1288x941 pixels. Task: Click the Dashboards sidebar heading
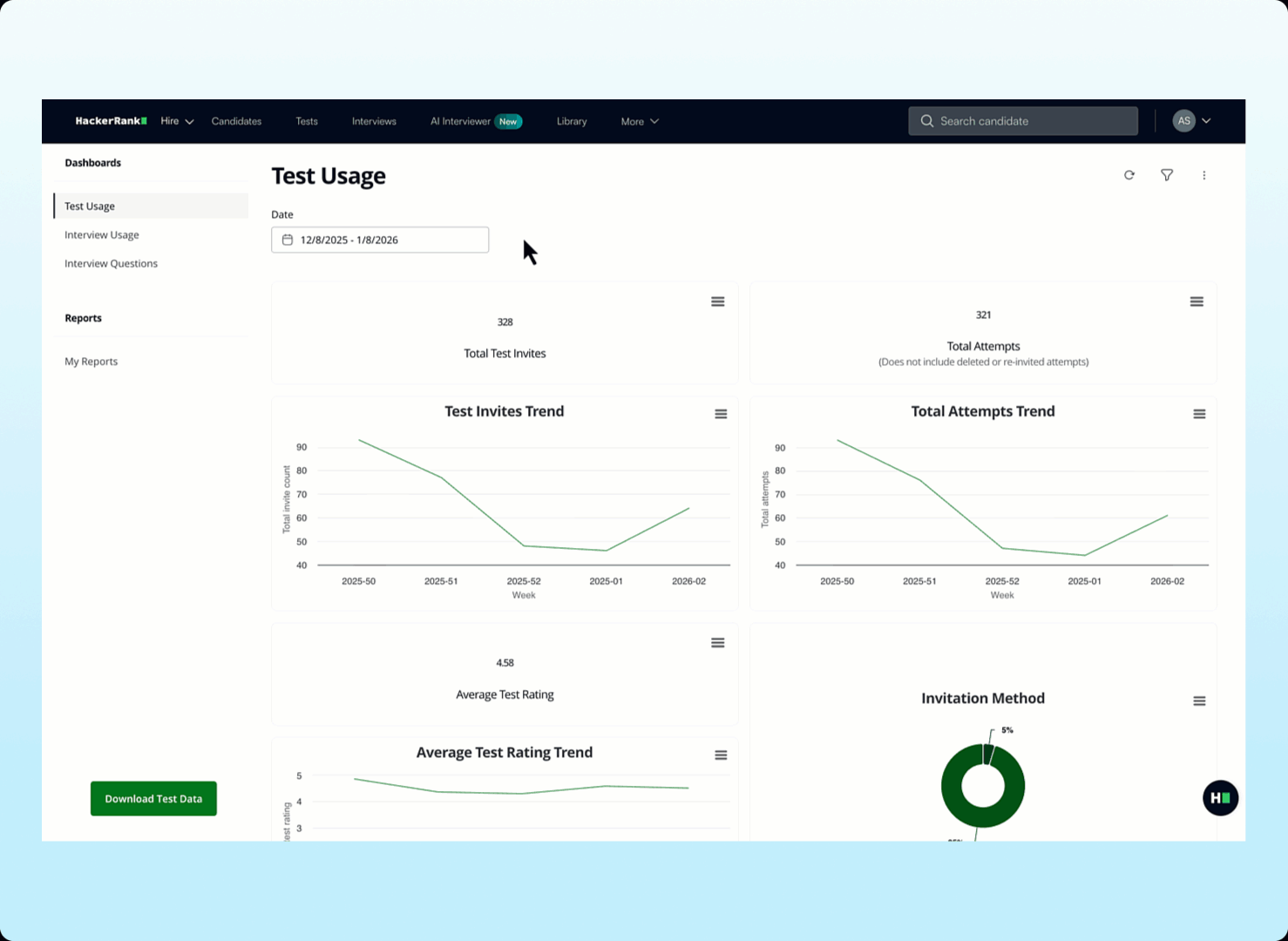[92, 163]
